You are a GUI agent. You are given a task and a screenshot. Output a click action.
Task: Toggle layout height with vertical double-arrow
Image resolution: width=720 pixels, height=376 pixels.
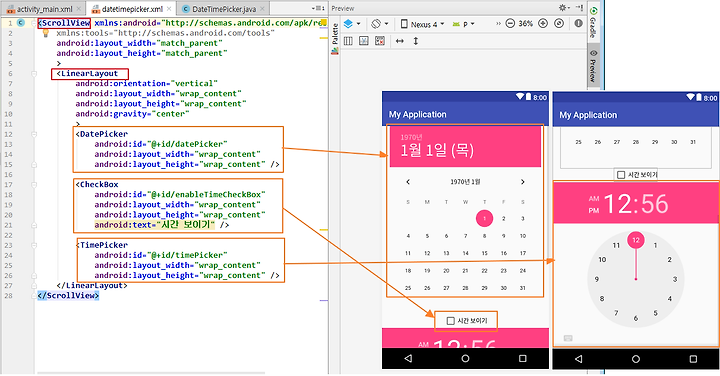416,41
